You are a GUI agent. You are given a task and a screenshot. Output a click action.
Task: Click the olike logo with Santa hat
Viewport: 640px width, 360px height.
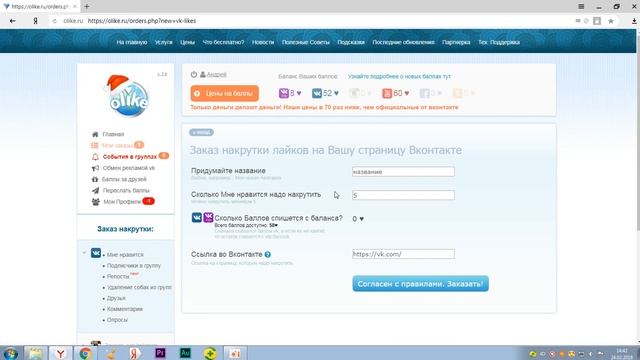point(126,96)
